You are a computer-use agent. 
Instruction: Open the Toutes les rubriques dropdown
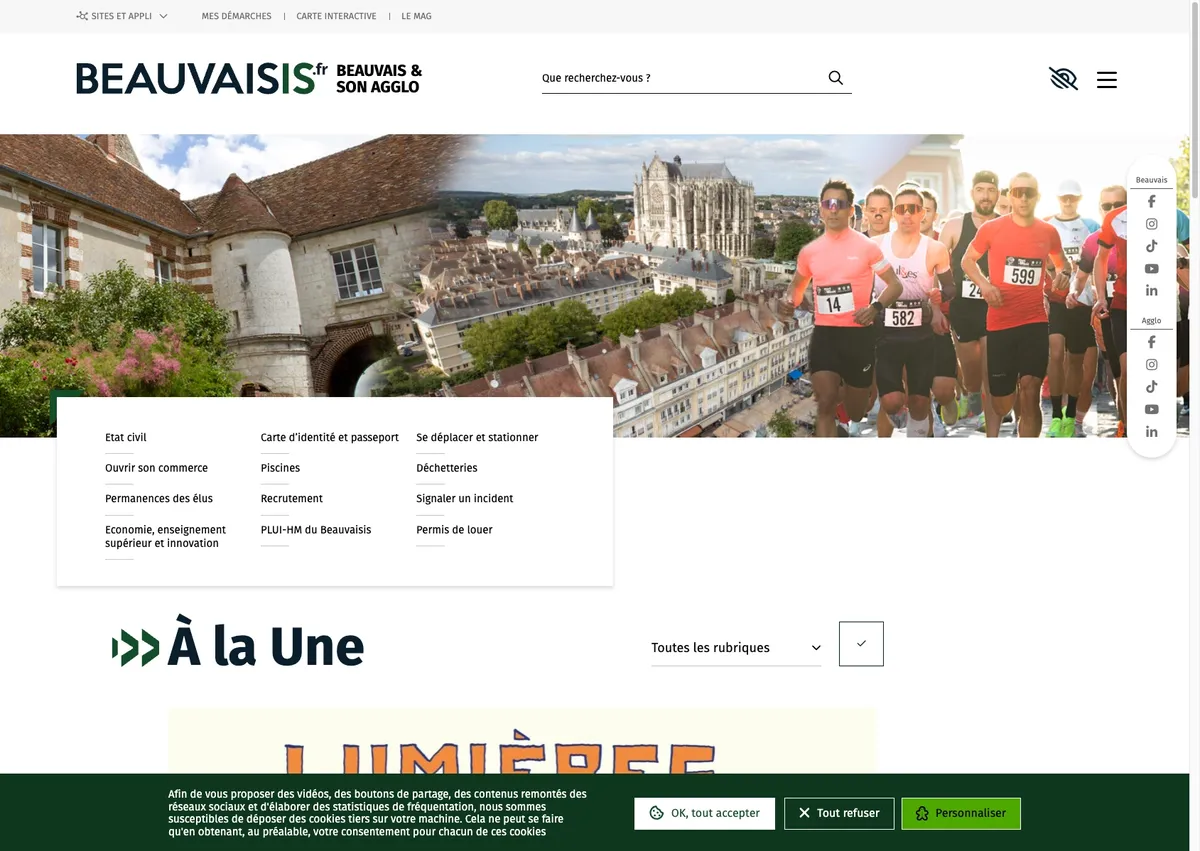(736, 648)
